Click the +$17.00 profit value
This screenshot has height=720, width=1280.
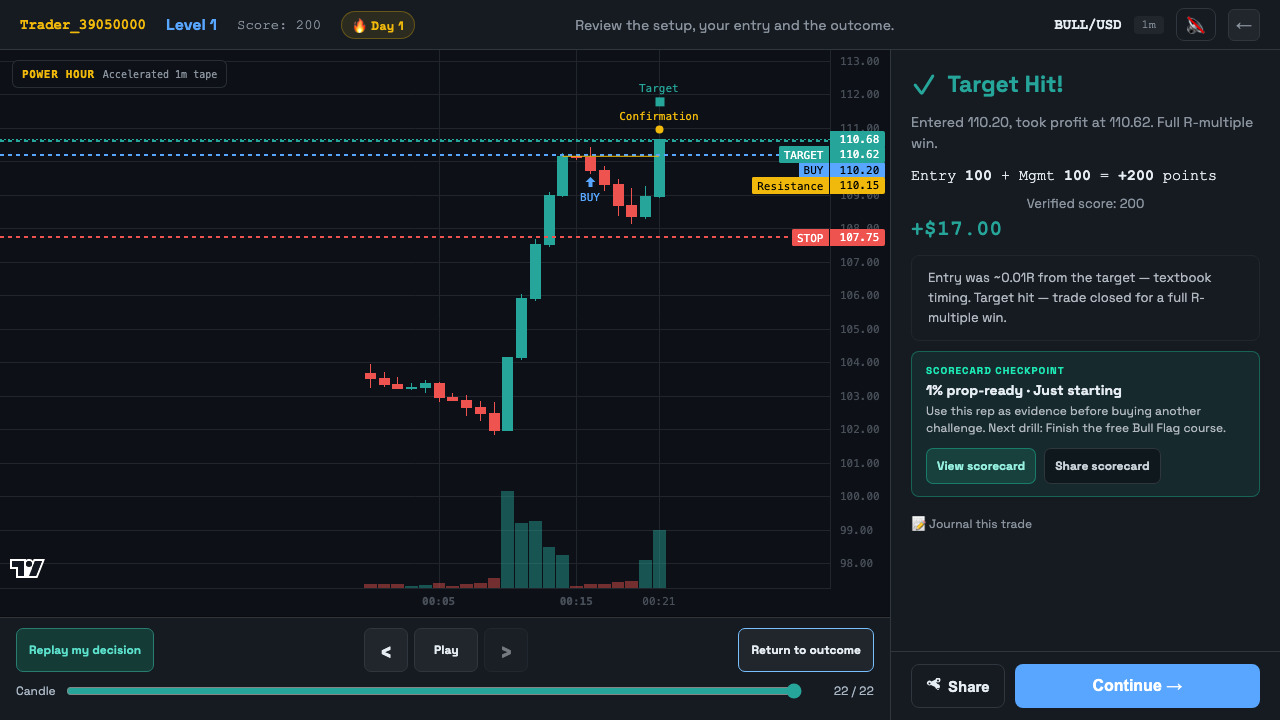coord(956,229)
